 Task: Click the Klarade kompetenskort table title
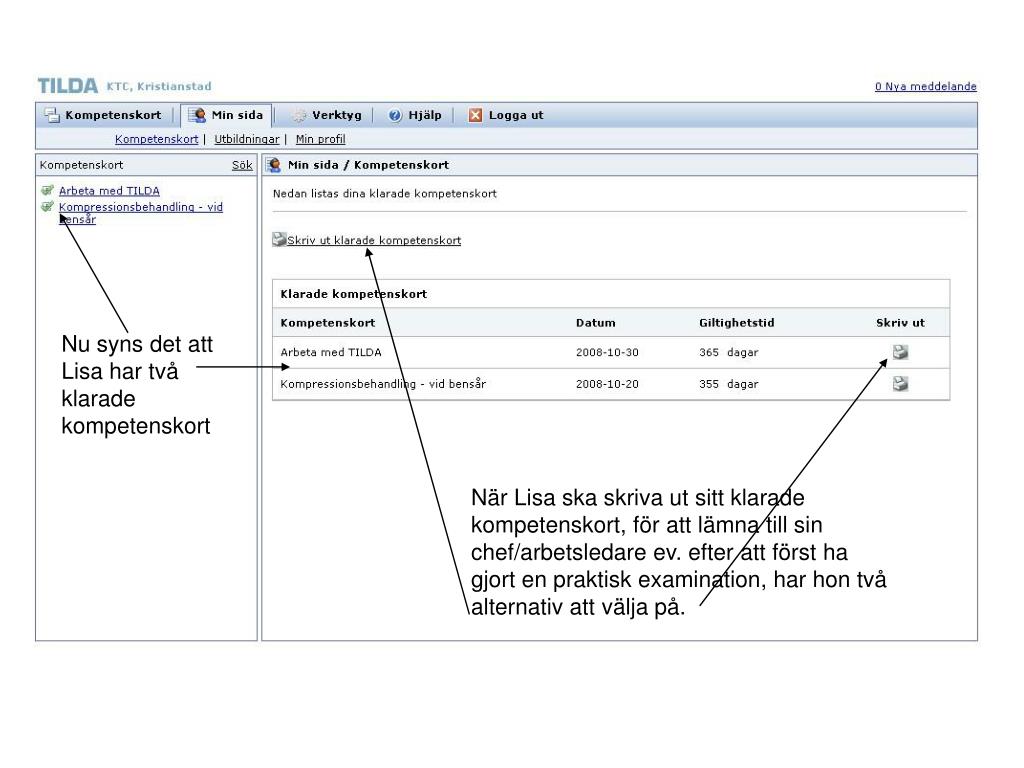pyautogui.click(x=353, y=294)
